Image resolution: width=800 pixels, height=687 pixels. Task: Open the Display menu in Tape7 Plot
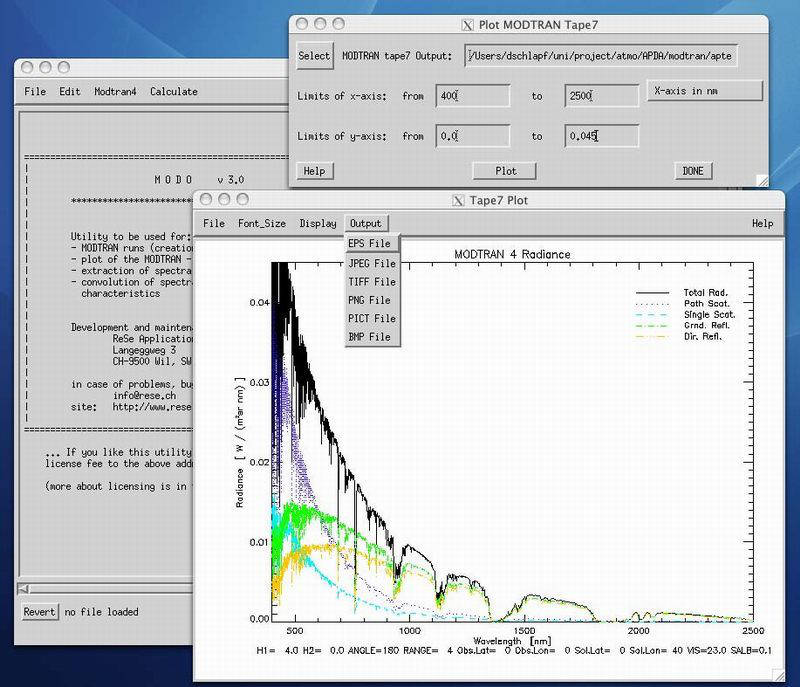pos(318,223)
